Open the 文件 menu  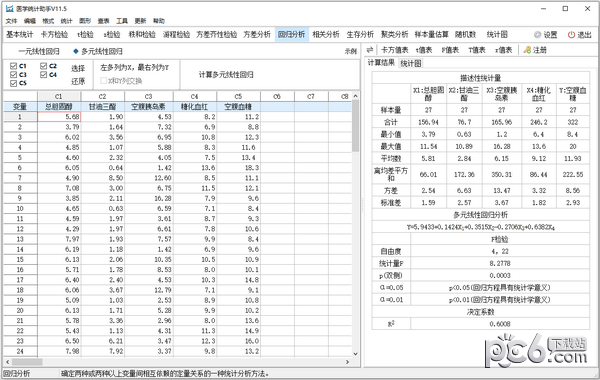11,21
